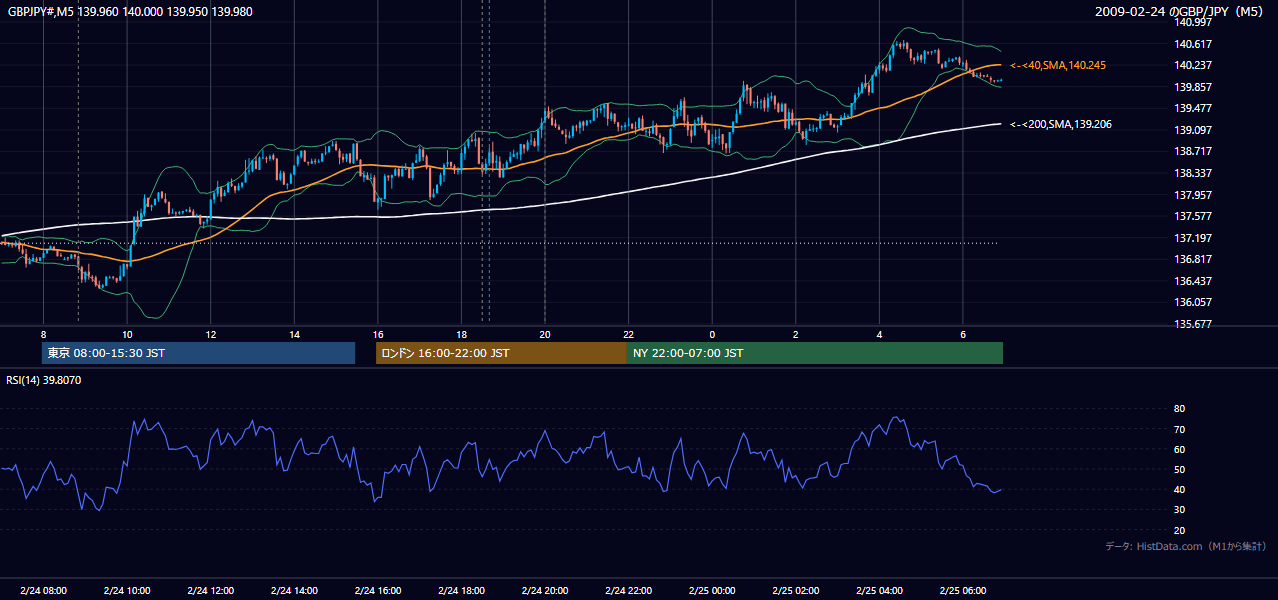Click the date label 2/25 00:00
The image size is (1278, 600).
tap(712, 591)
